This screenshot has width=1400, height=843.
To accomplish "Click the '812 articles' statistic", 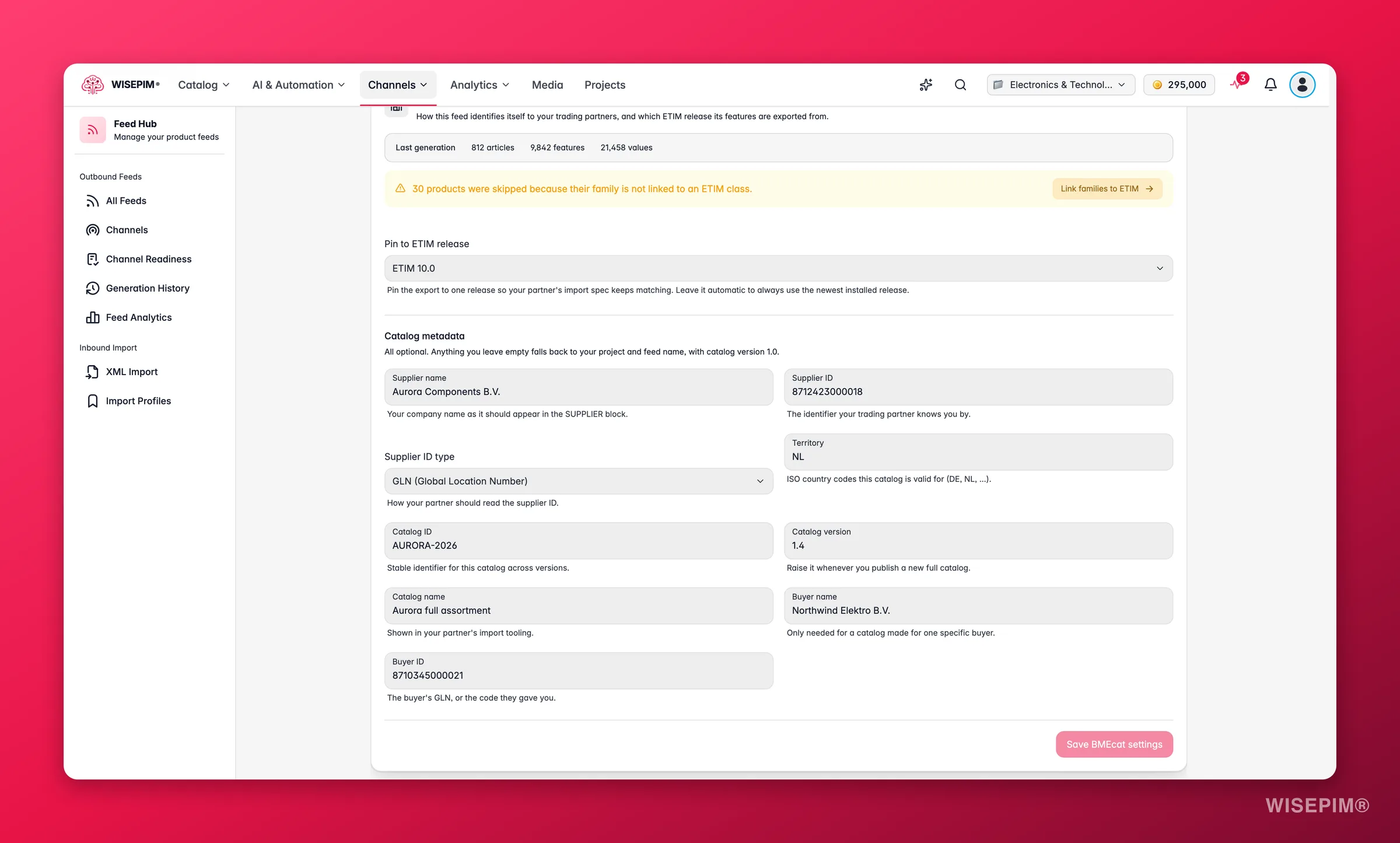I will (492, 148).
